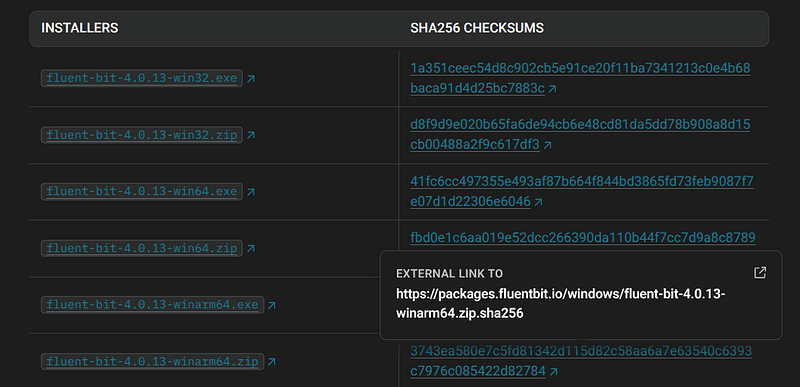
Task: Click arrow icon after checksum ending baca91d4d25bc7883c
Action: point(553,89)
